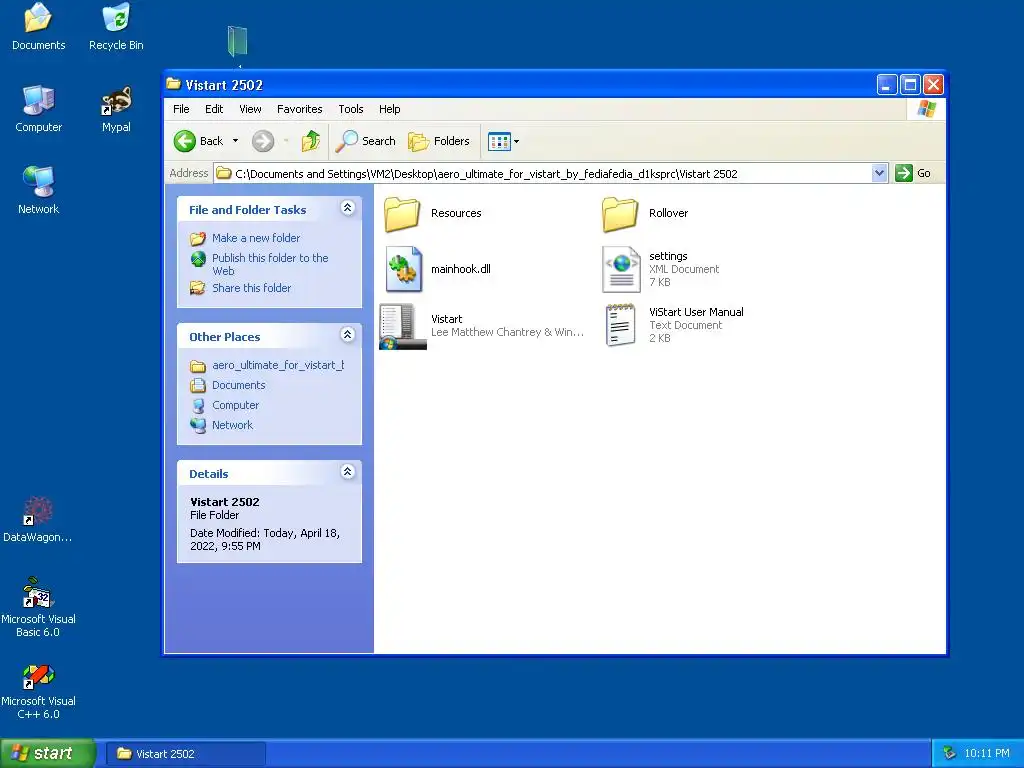Click the Forward arrow icon
The width and height of the screenshot is (1024, 768).
[263, 141]
